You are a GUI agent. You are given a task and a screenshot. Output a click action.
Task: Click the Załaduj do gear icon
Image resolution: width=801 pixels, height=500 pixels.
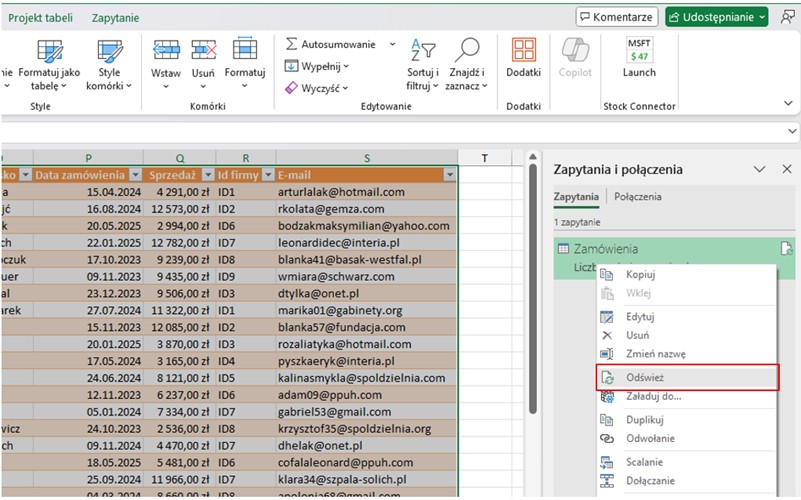607,397
